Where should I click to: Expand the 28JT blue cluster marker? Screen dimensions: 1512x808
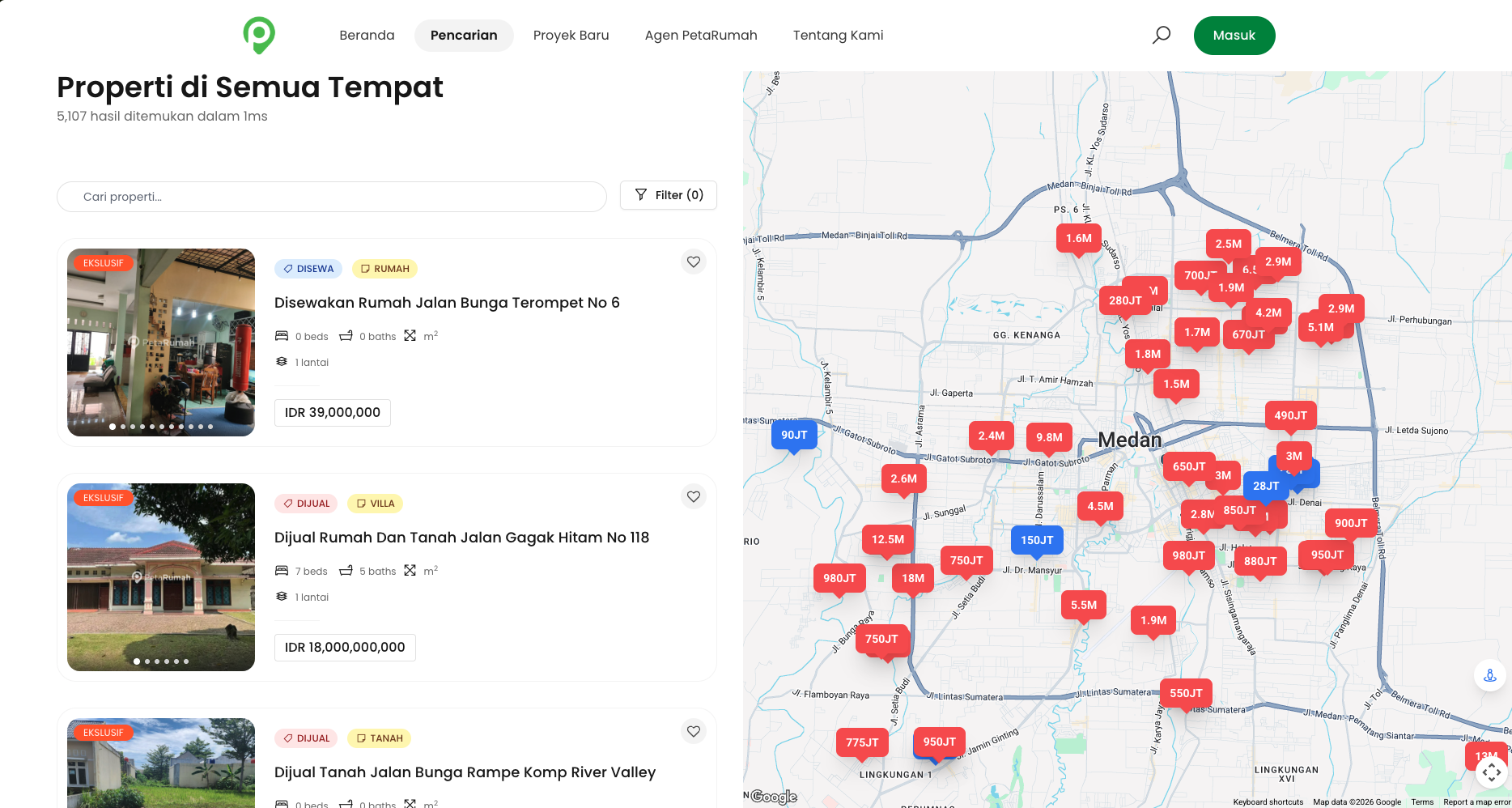[x=1264, y=486]
